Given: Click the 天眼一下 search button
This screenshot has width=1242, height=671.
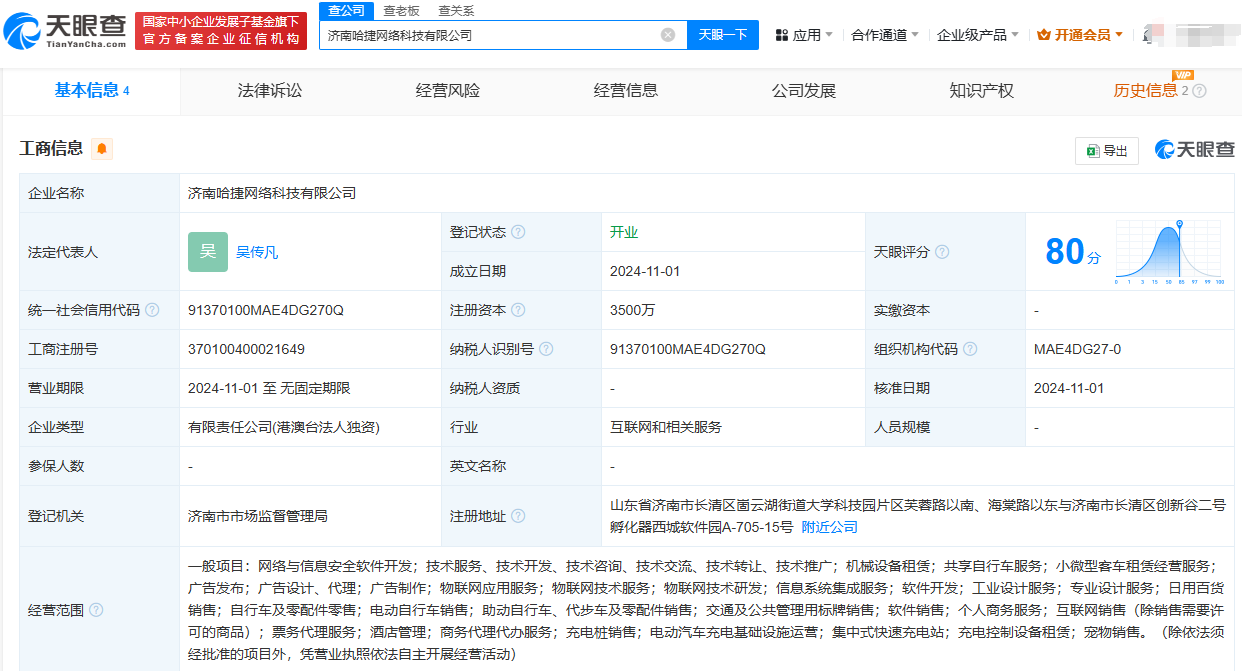Looking at the screenshot, I should tap(722, 35).
